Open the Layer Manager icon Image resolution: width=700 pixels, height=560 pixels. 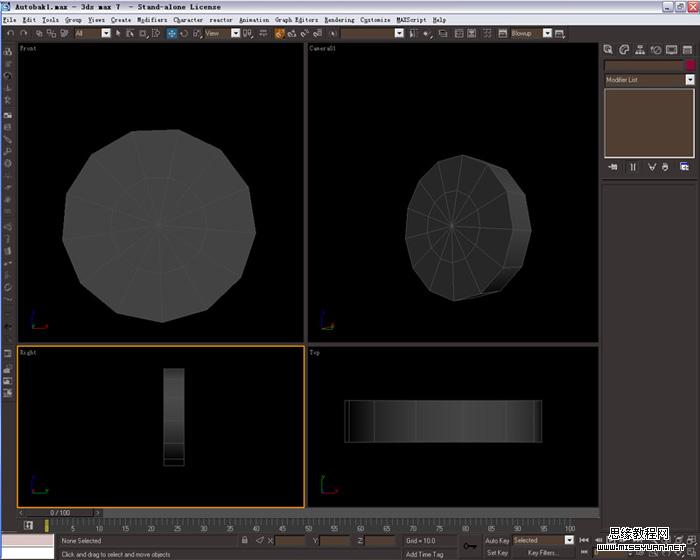(443, 33)
